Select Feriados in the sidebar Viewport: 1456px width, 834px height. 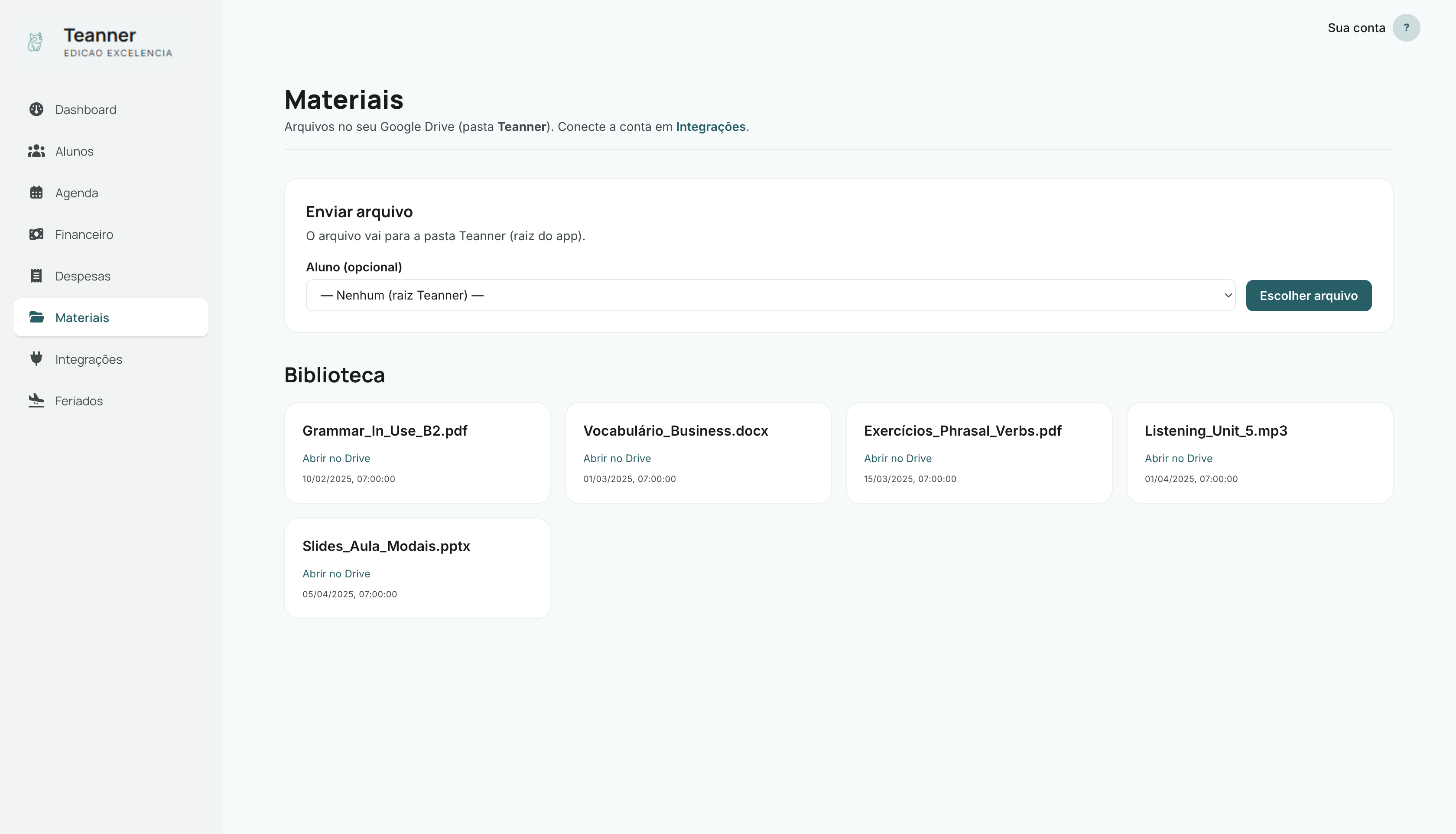[x=110, y=401]
